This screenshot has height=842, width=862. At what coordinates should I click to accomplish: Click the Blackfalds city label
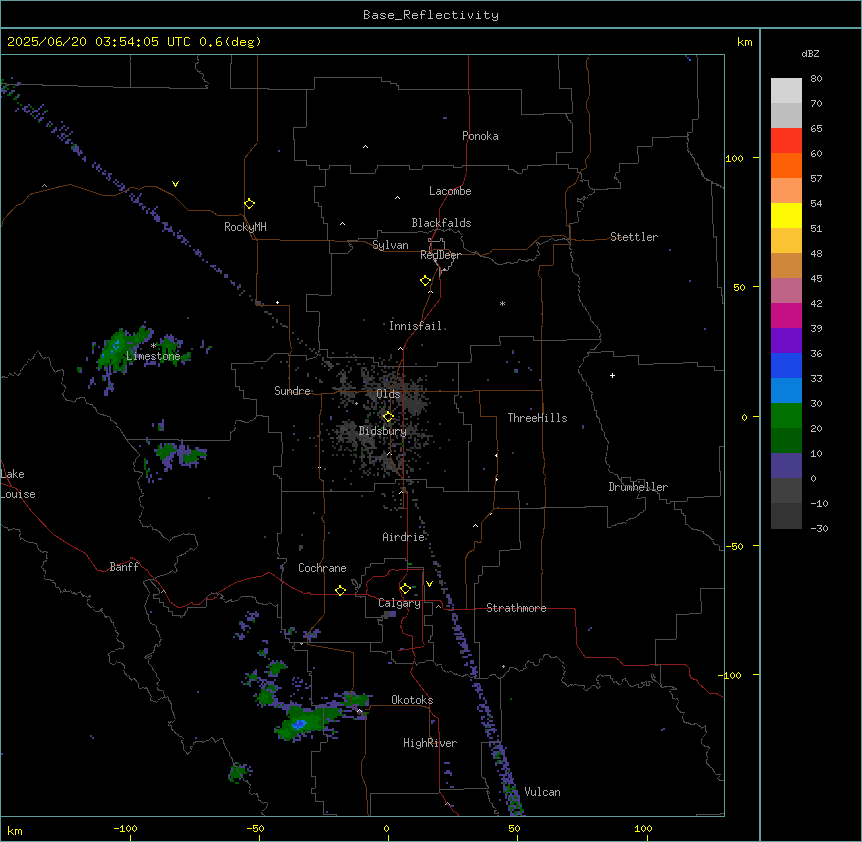coord(441,223)
